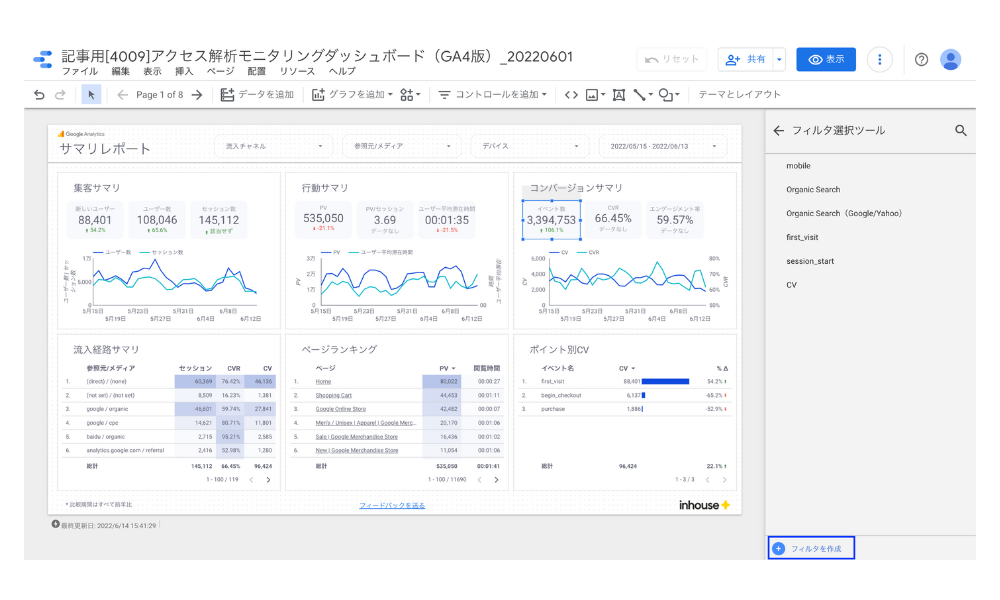The width and height of the screenshot is (1000, 600).
Task: Click フィルタを作成 button
Action: (811, 548)
